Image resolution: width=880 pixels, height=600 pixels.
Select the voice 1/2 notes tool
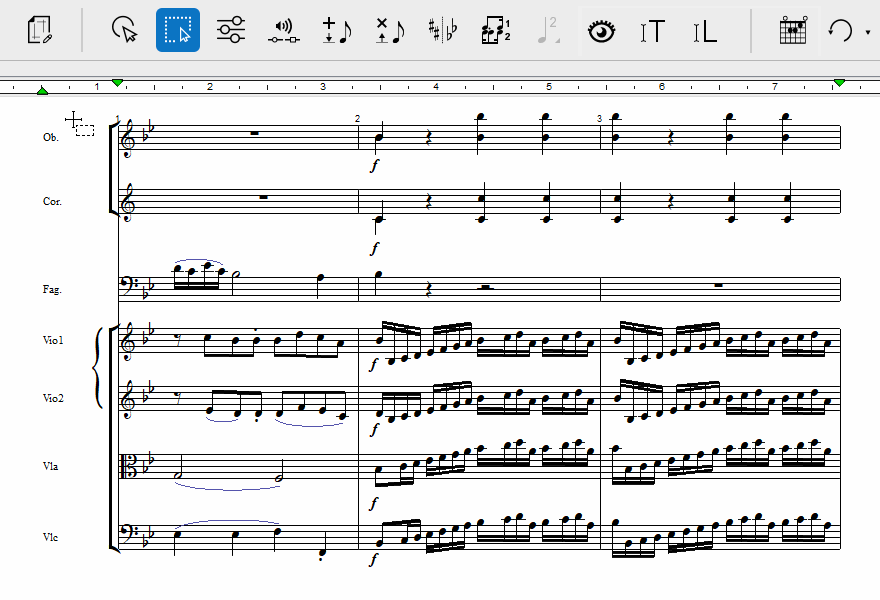(495, 30)
